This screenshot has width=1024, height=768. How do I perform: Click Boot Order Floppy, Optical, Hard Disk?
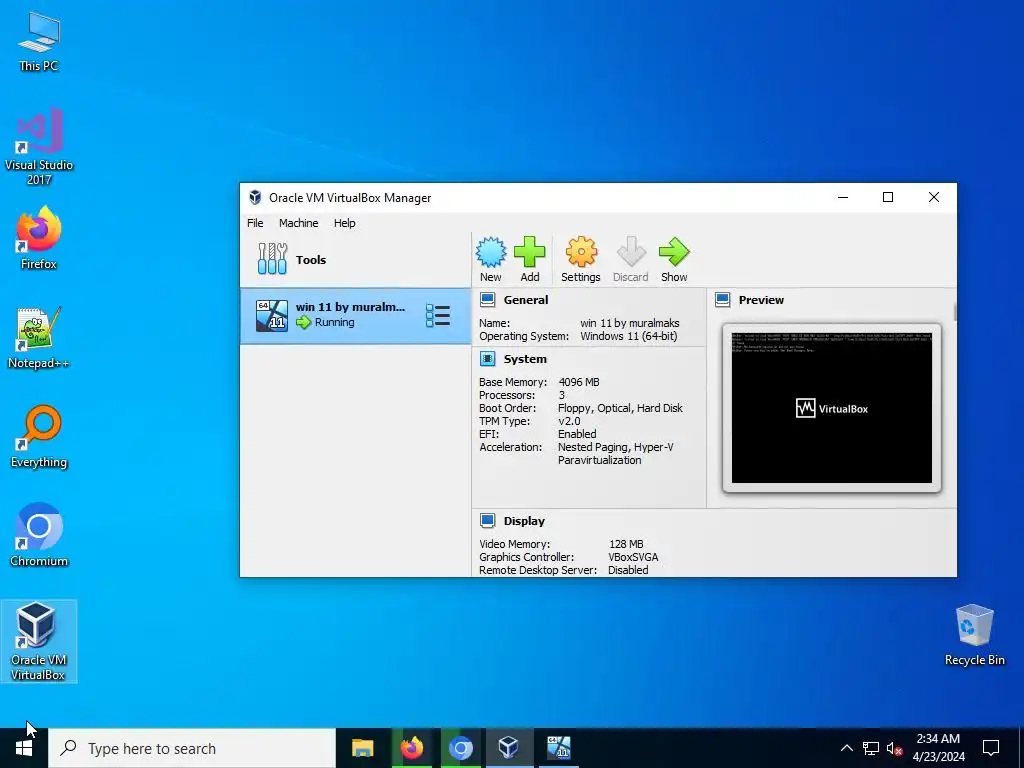coord(620,408)
